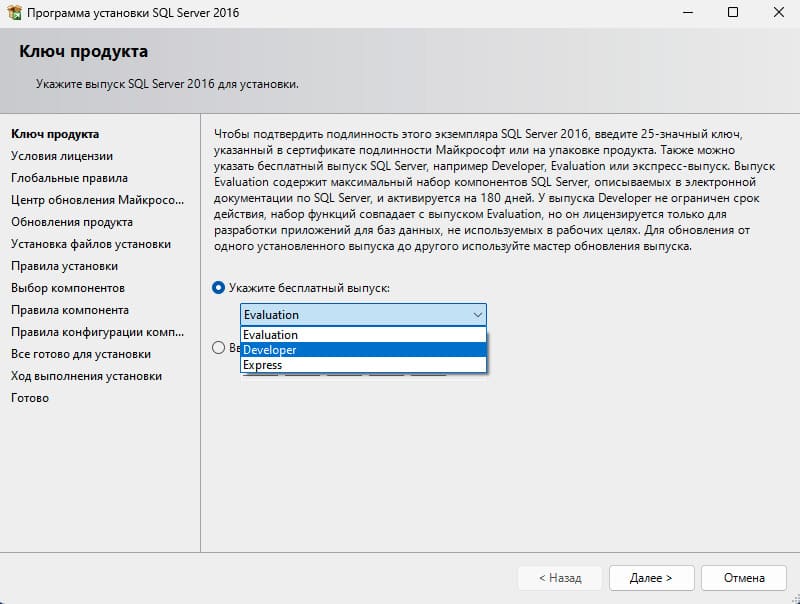Click the < Назад button
Viewport: 800px width, 604px height.
(x=560, y=578)
